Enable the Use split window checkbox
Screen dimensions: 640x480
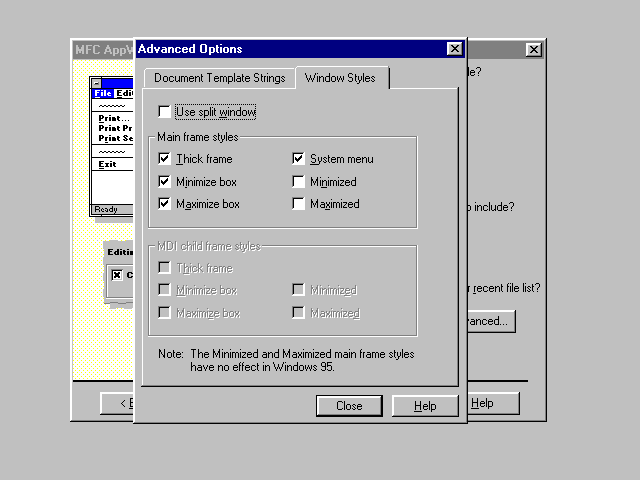(165, 112)
